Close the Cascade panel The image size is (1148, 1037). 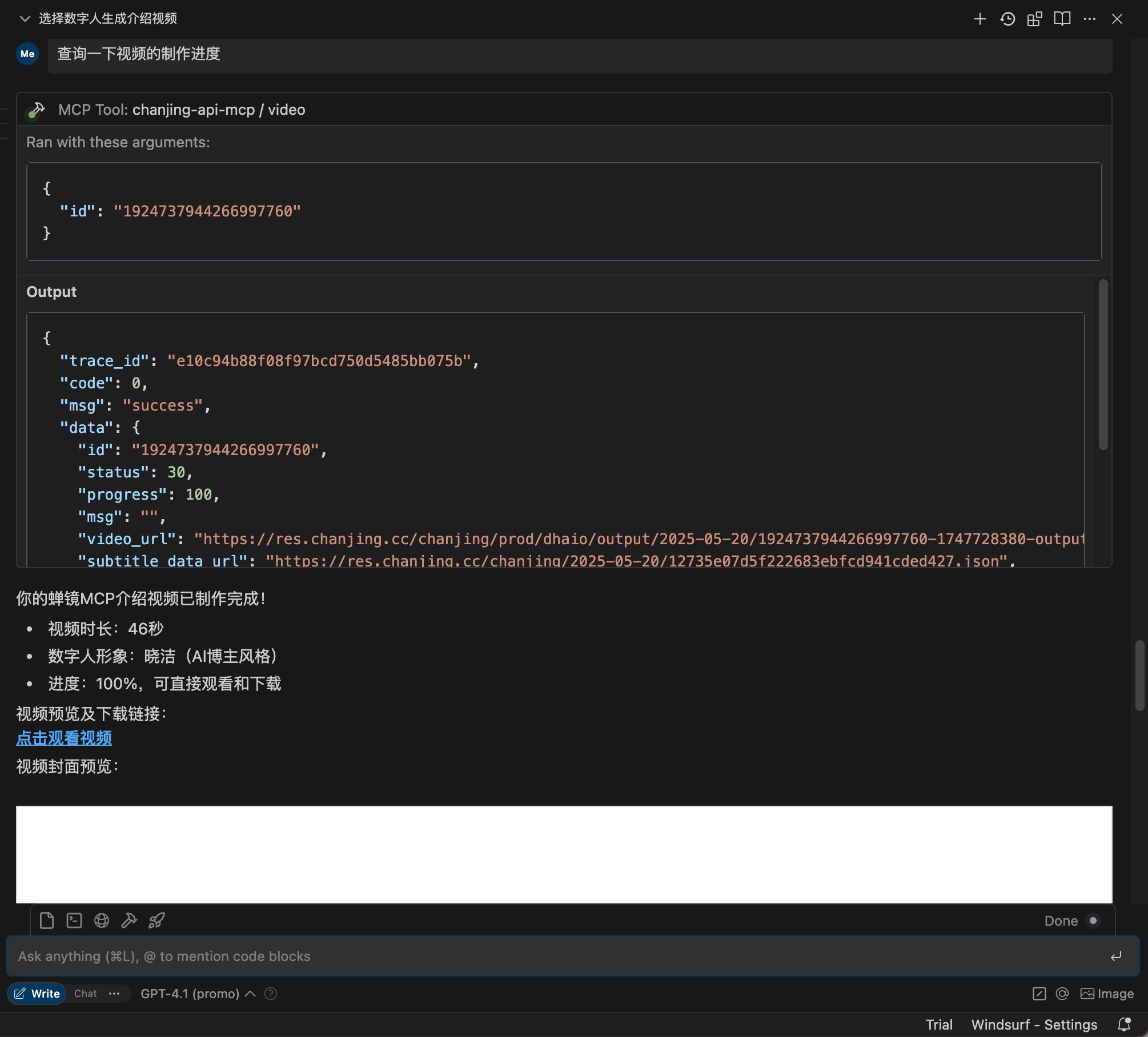(x=1117, y=19)
